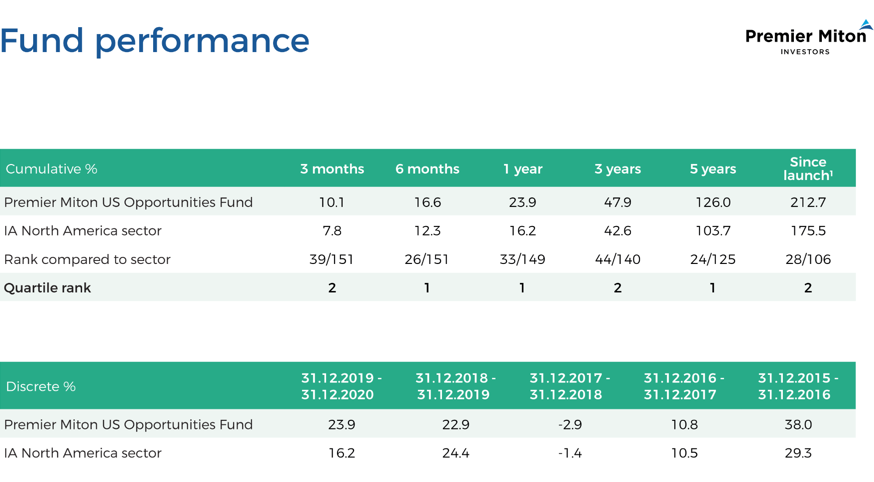
Task: Select sector 3 months value 7.8
Action: click(332, 231)
